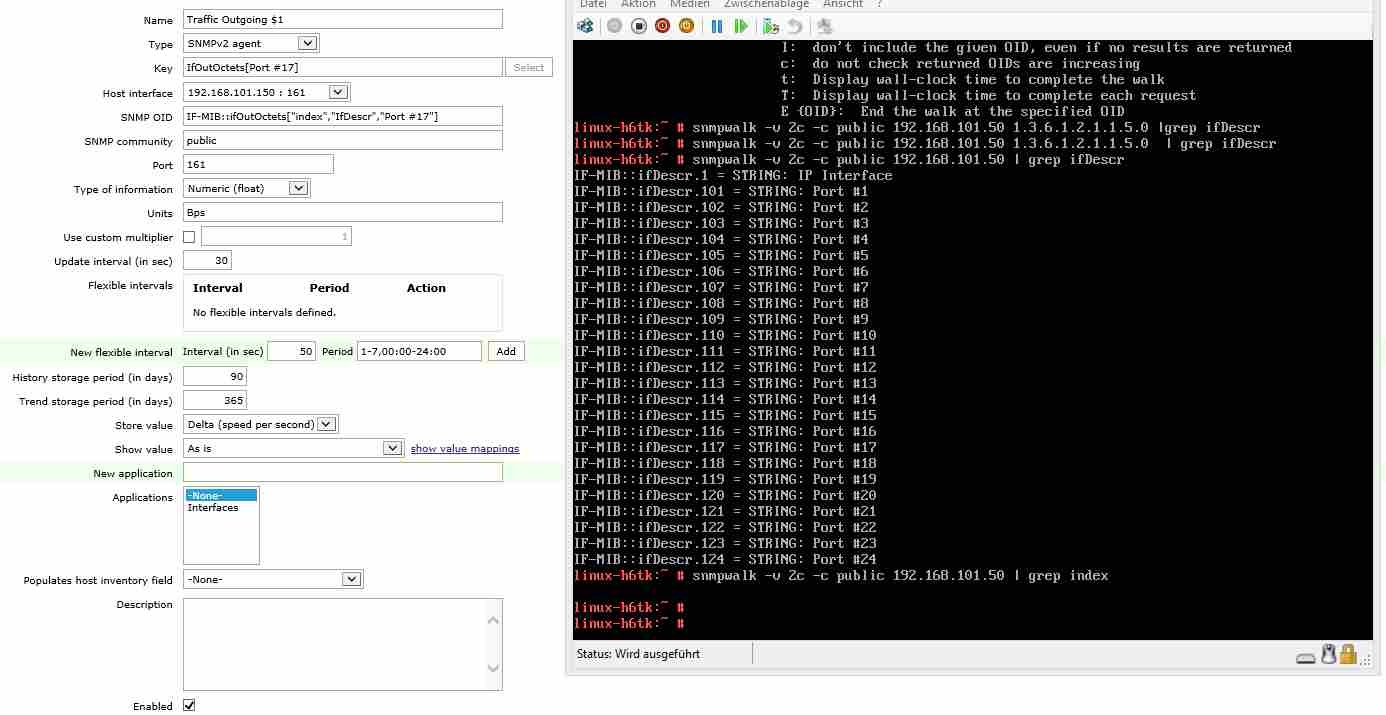
Task: Untick the Enabled checkbox
Action: (x=189, y=706)
